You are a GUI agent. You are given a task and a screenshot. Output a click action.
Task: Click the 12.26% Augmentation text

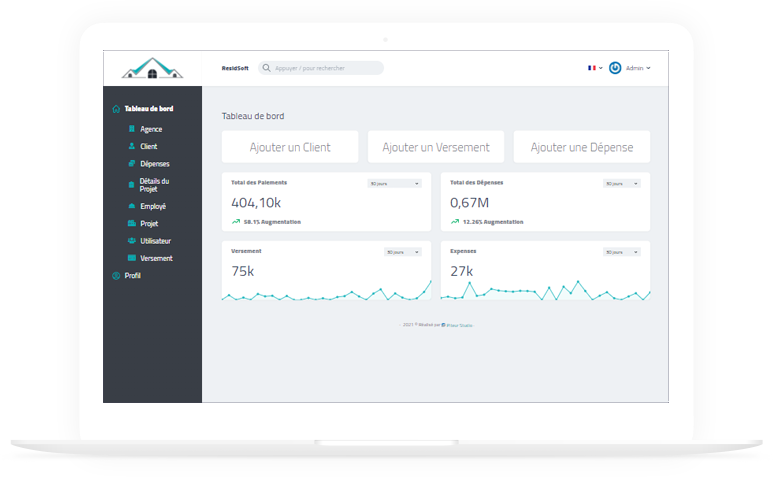pyautogui.click(x=493, y=222)
